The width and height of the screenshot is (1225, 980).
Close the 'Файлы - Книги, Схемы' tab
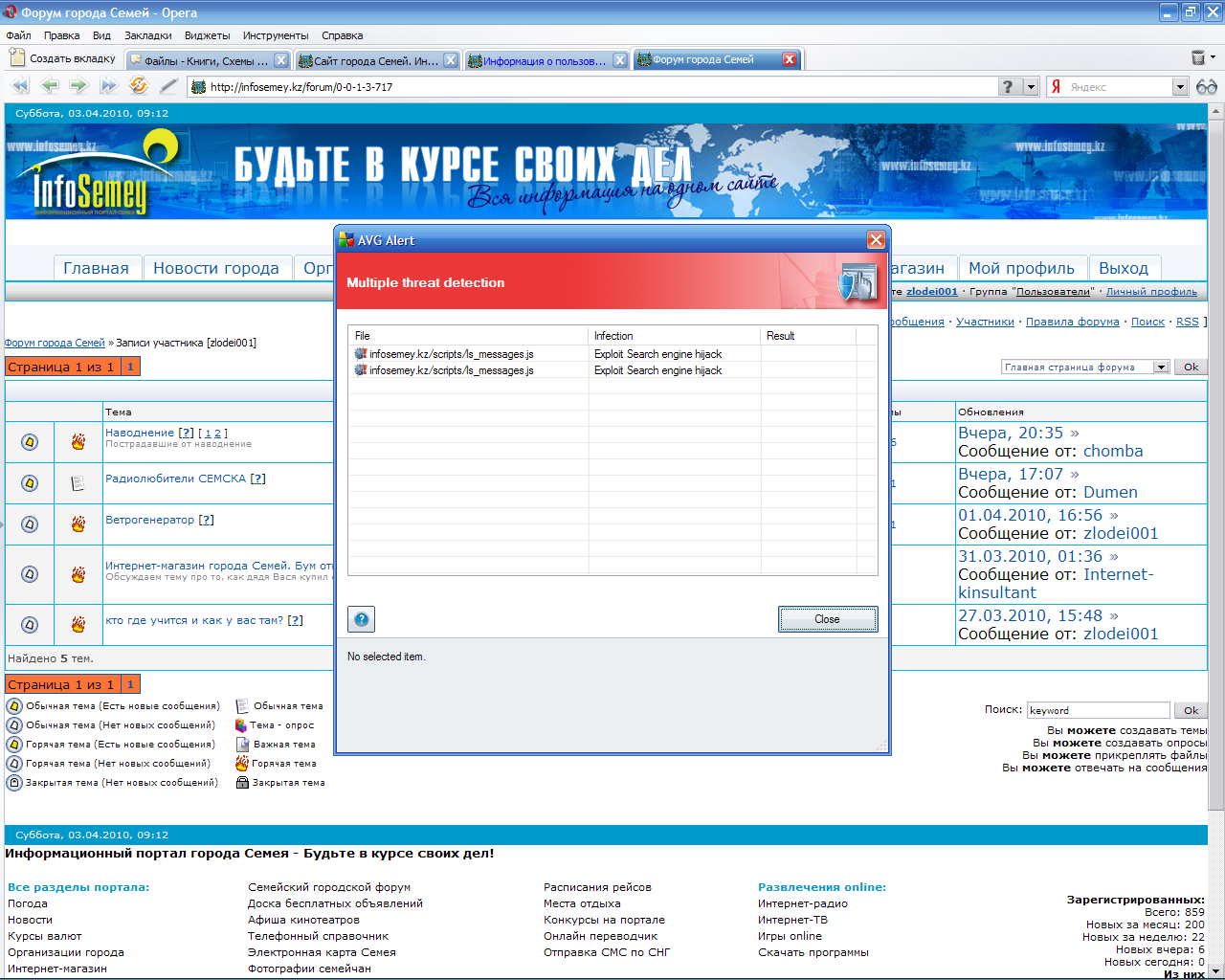(281, 60)
